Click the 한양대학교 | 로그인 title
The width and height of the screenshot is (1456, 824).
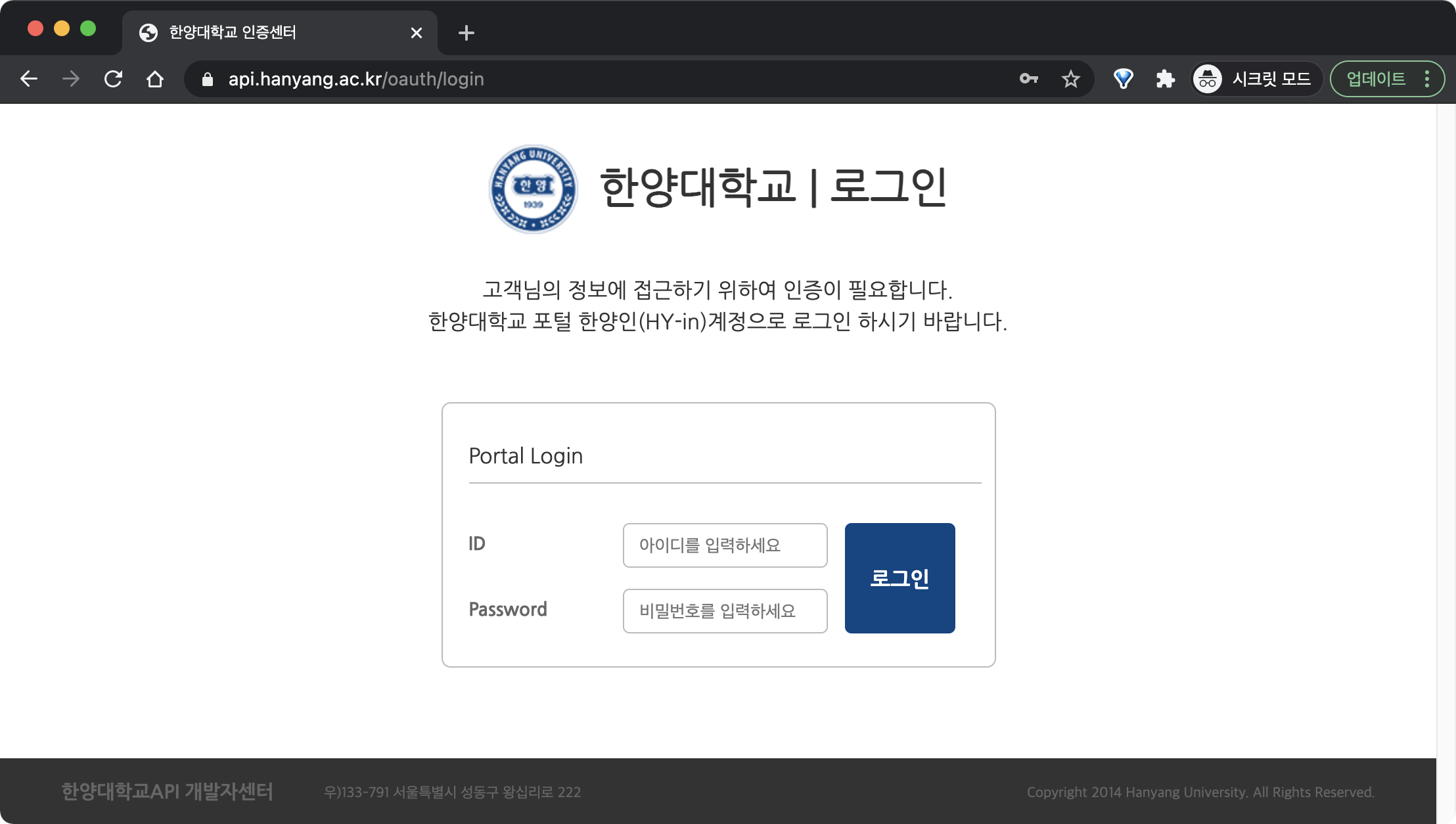[774, 187]
